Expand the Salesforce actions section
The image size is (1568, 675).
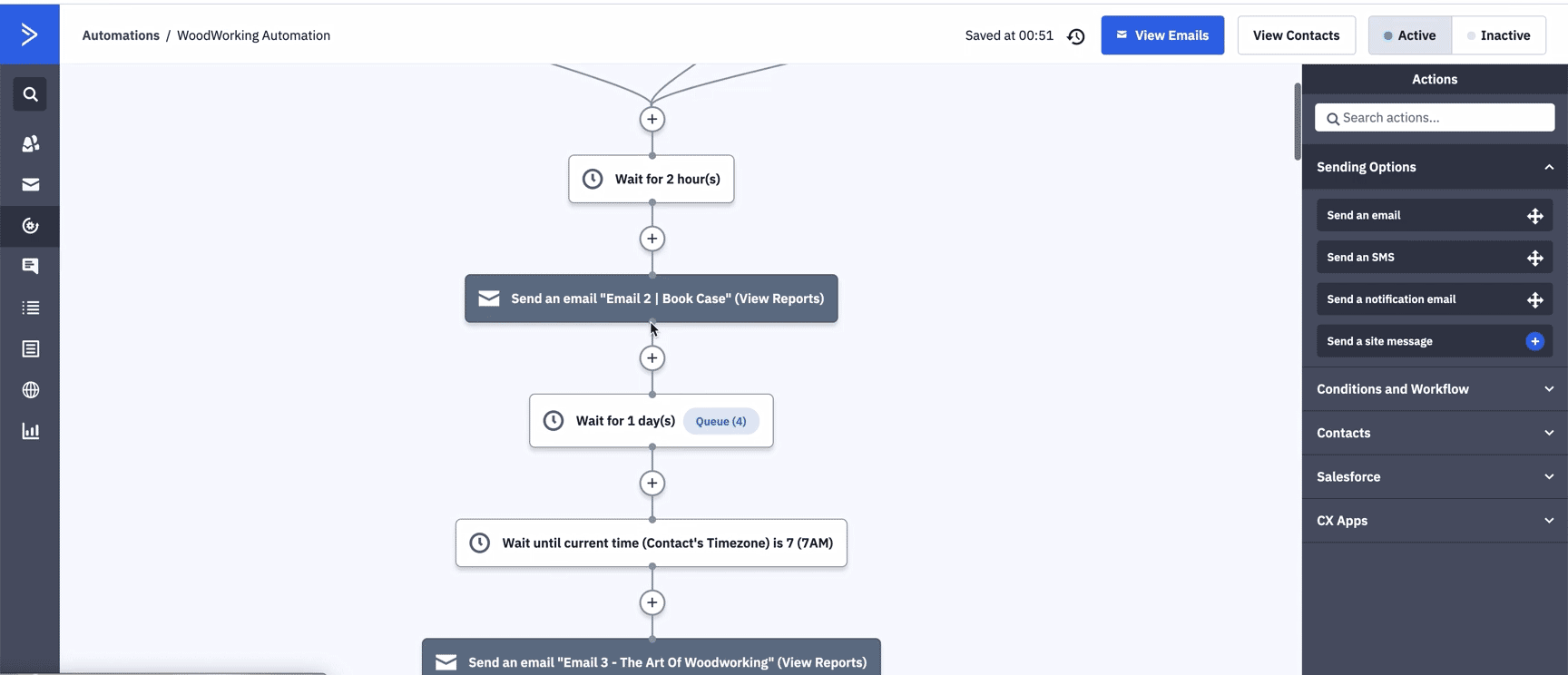click(1434, 477)
